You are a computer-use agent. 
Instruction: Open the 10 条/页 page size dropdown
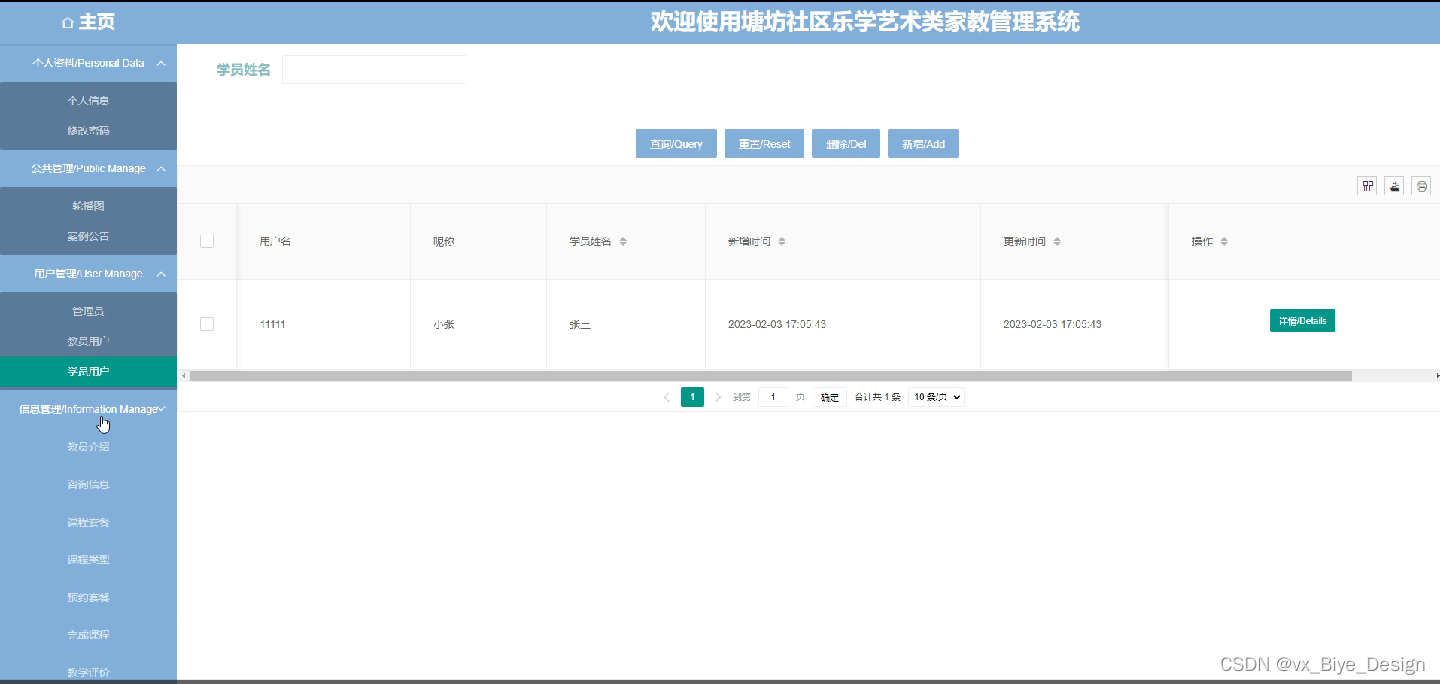coord(936,397)
